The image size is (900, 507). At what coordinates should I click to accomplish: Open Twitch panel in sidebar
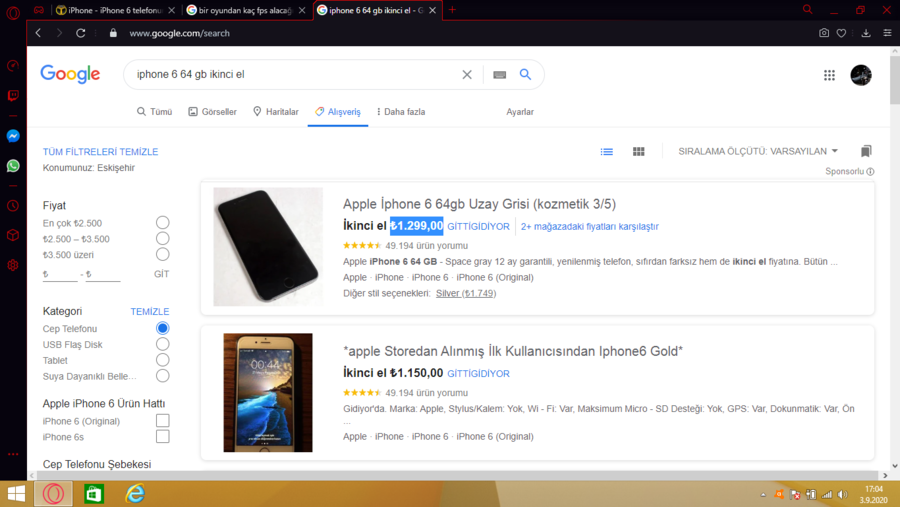coord(13,95)
